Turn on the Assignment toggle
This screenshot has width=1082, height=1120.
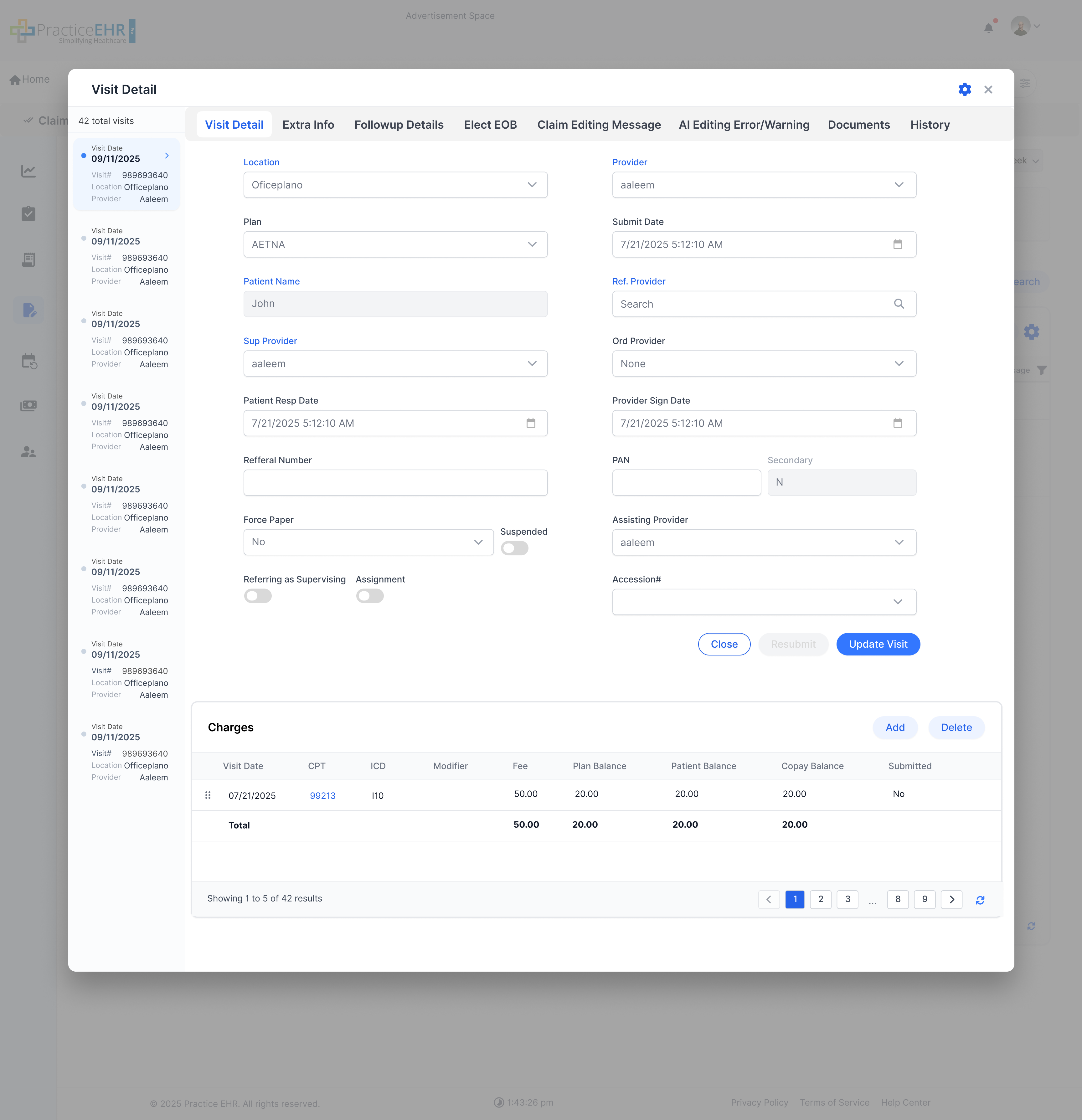pos(370,597)
